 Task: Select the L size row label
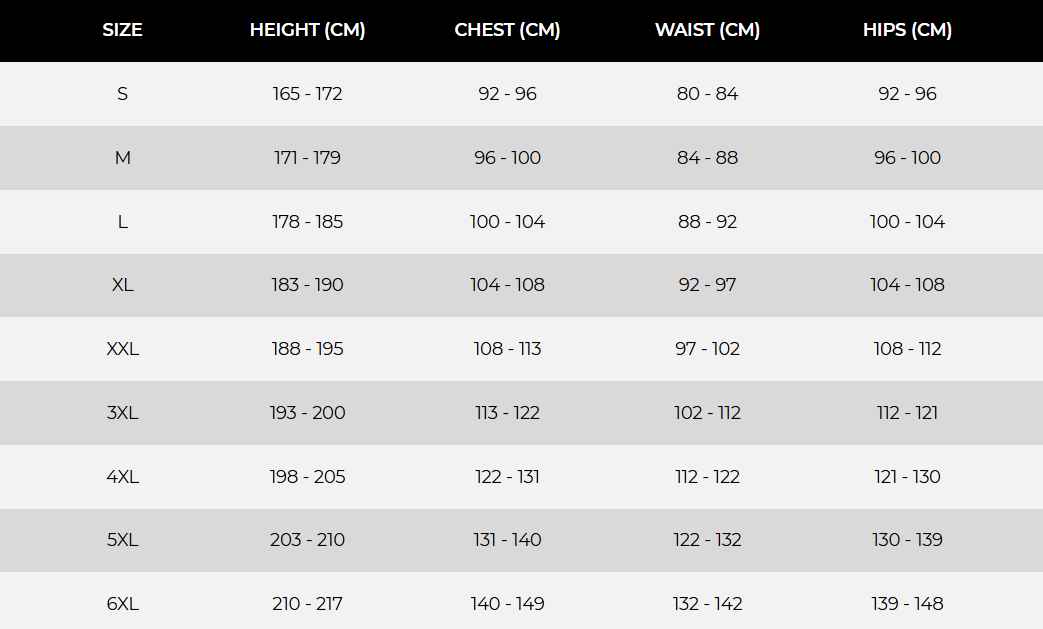pyautogui.click(x=122, y=222)
